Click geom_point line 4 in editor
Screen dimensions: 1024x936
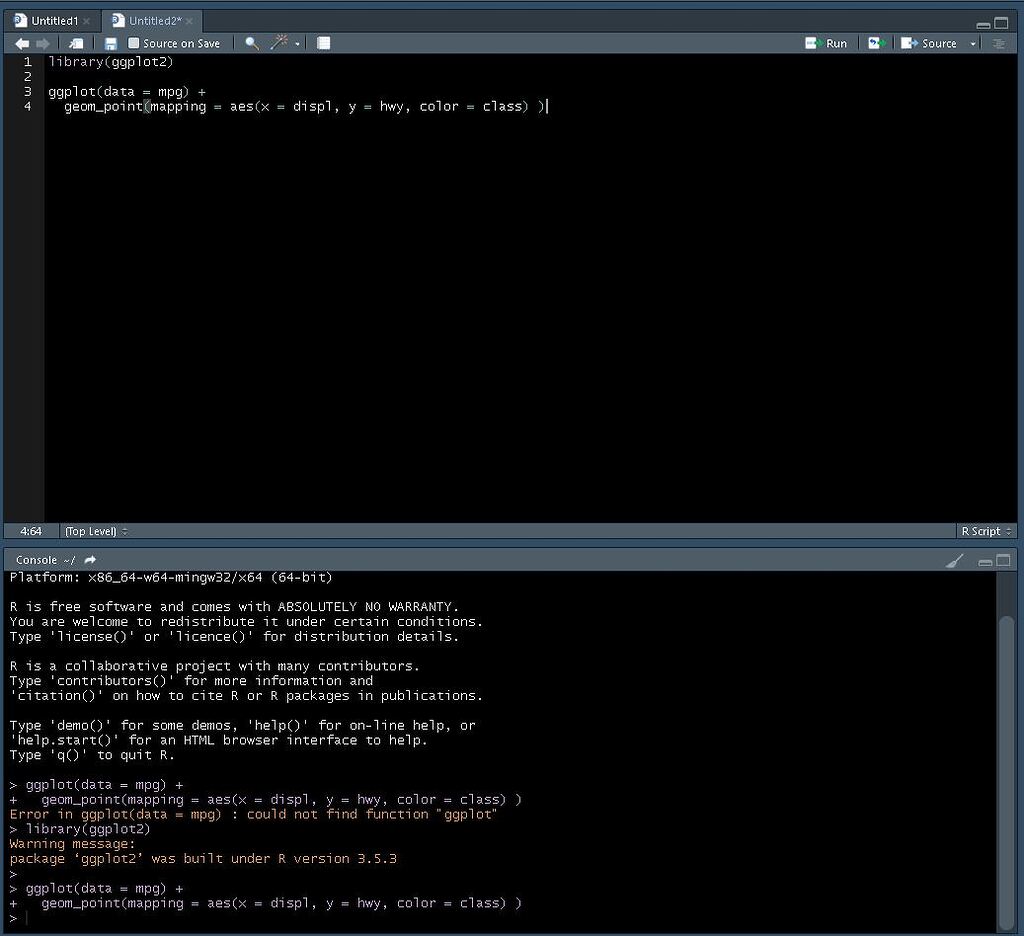pyautogui.click(x=304, y=106)
